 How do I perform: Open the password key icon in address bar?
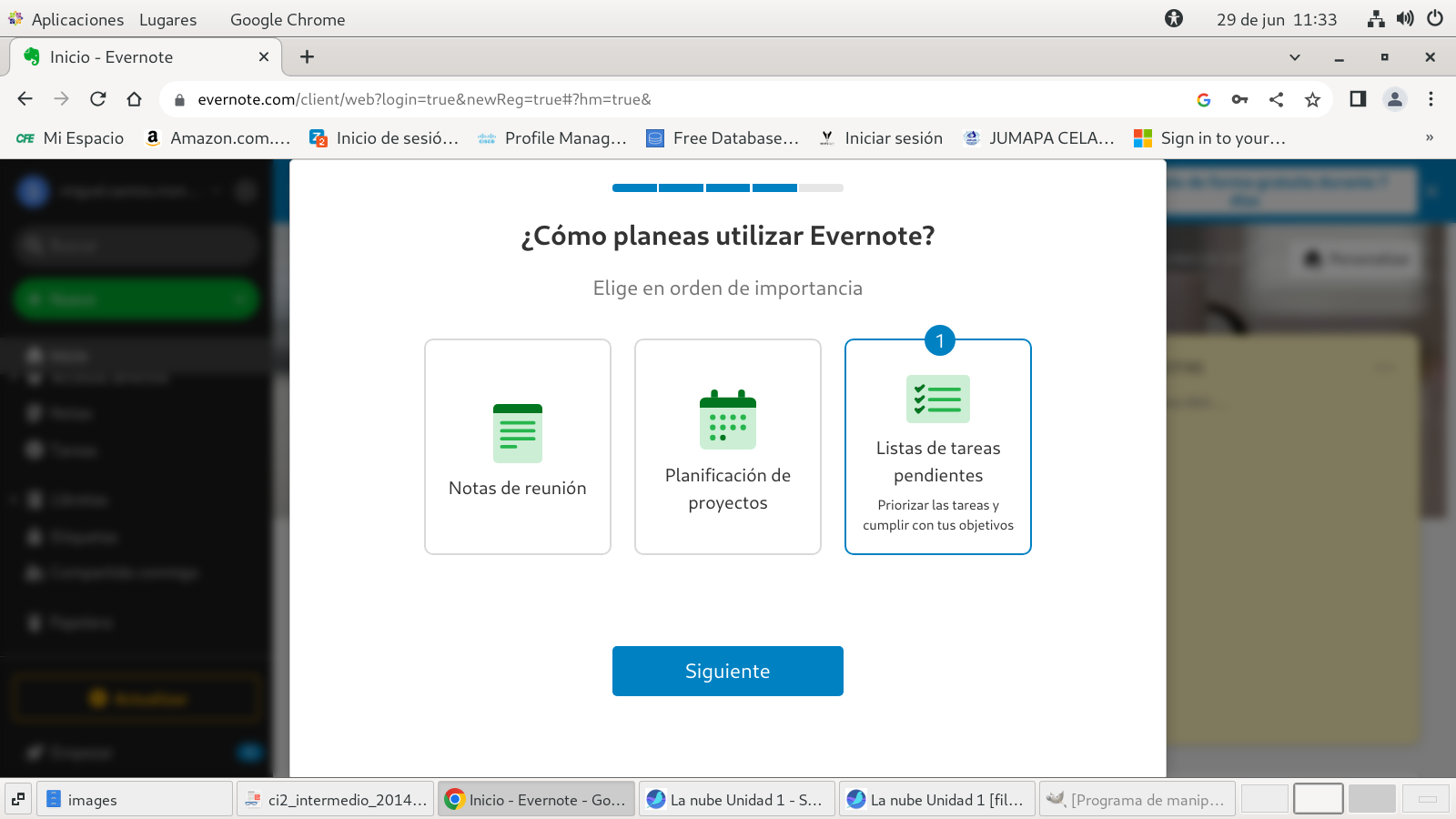1239,99
